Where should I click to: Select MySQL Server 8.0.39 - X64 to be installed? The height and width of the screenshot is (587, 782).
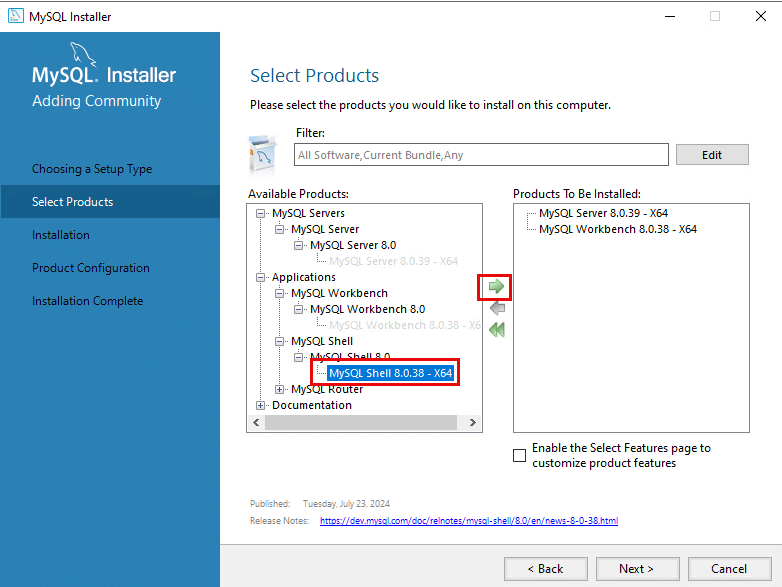[x=603, y=213]
